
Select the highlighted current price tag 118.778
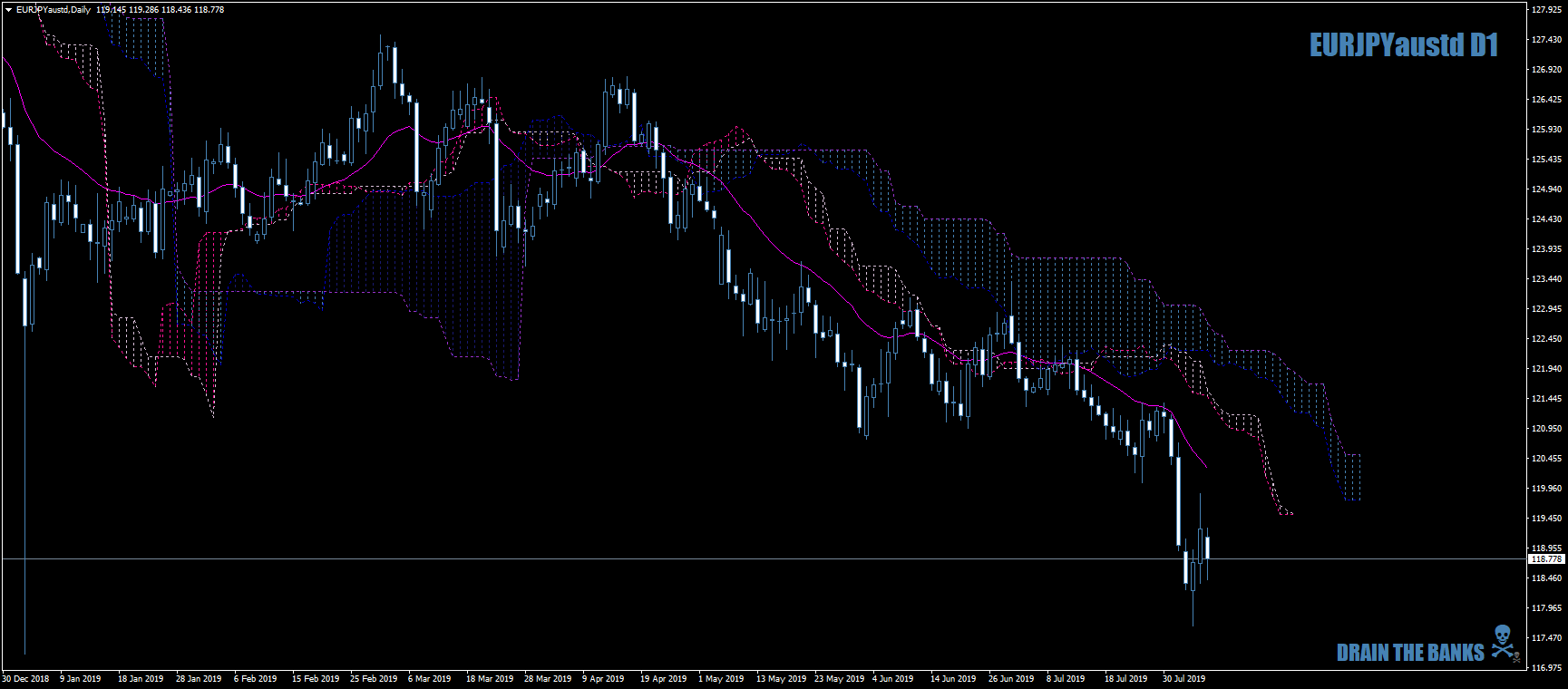tap(1546, 559)
